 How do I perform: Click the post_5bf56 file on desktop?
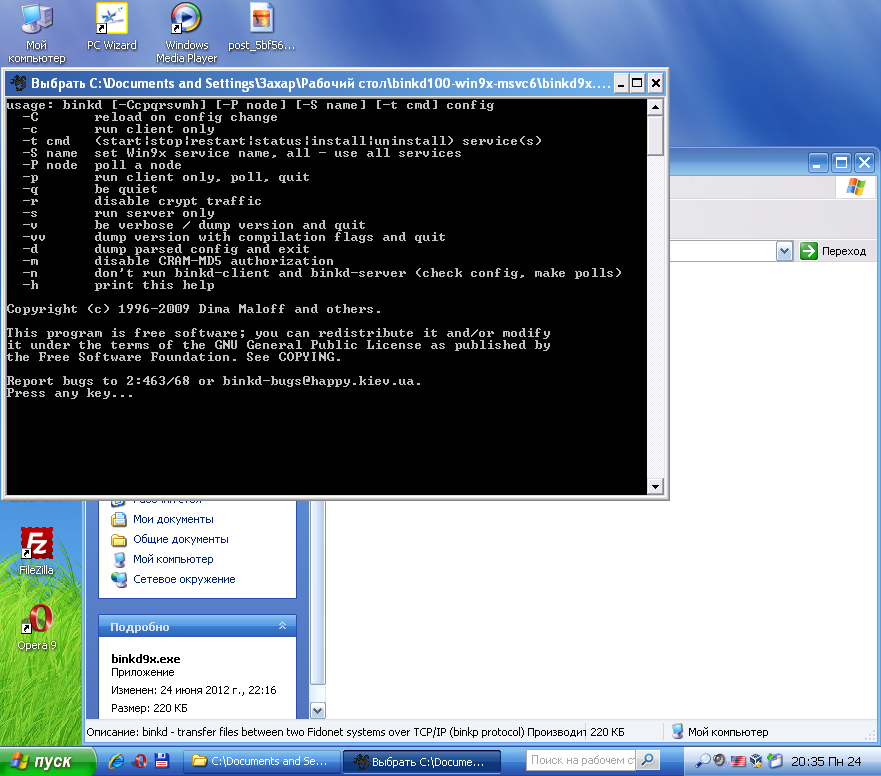pos(261,27)
